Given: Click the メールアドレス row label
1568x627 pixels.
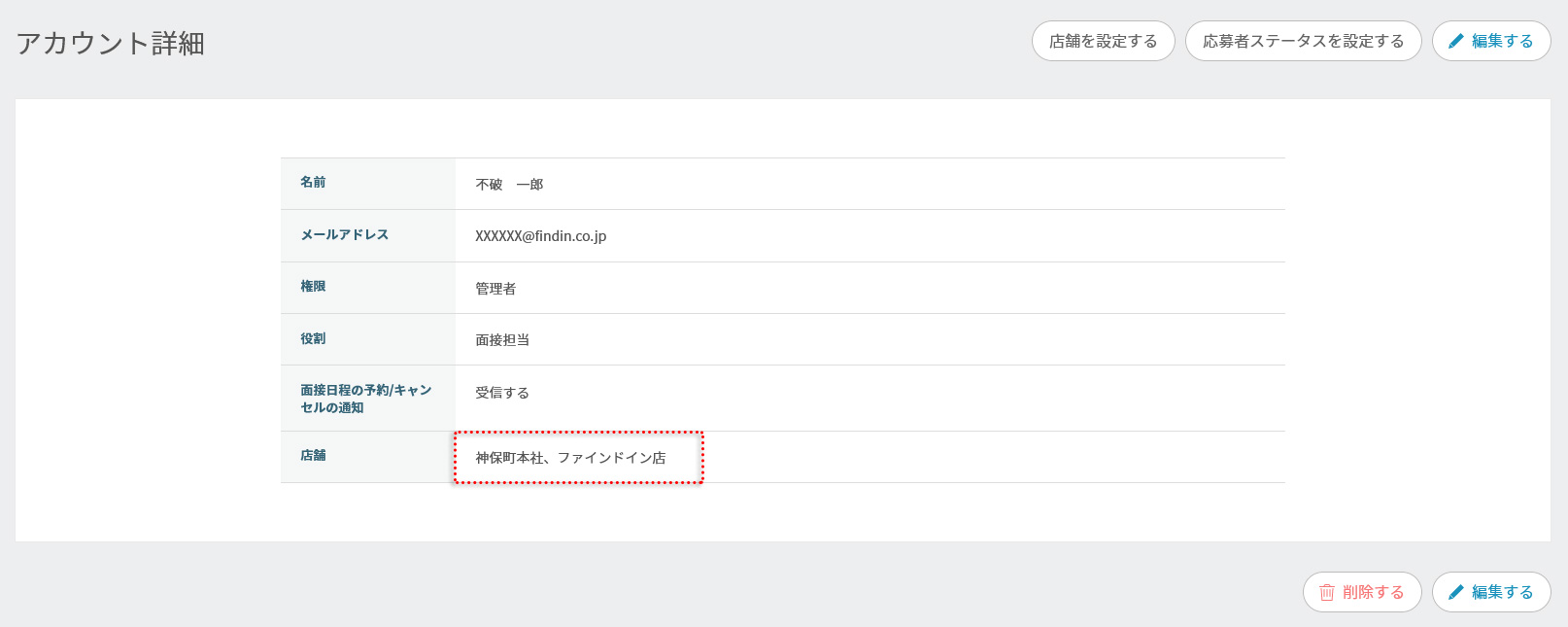Looking at the screenshot, I should pyautogui.click(x=344, y=235).
